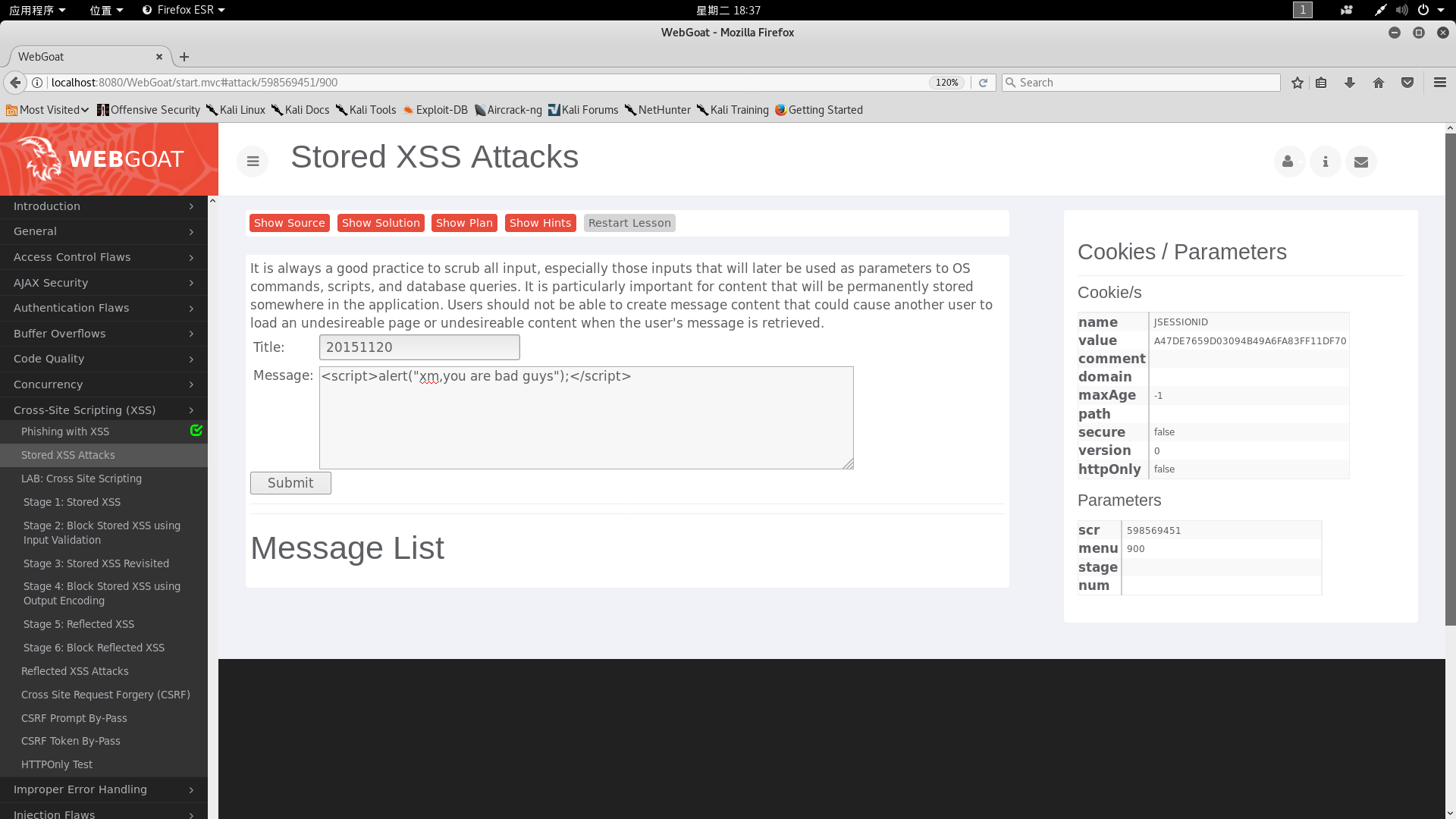Toggle the sidebar hamburger menu button
This screenshot has height=819, width=1456.
point(253,162)
